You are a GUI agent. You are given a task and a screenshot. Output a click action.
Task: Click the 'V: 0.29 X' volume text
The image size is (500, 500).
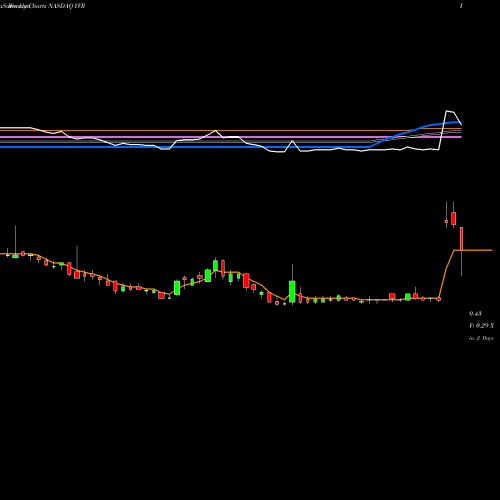tap(482, 326)
